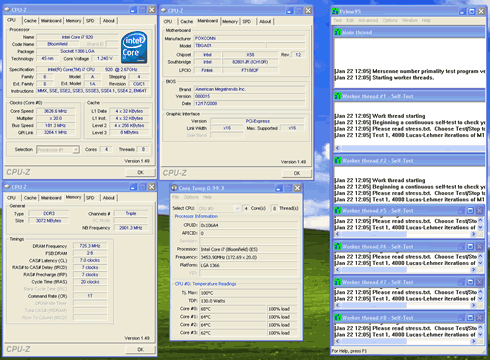Image resolution: width=490 pixels, height=360 pixels.
Task: Click the CPUID field 0x106A4
Action: tap(249, 225)
